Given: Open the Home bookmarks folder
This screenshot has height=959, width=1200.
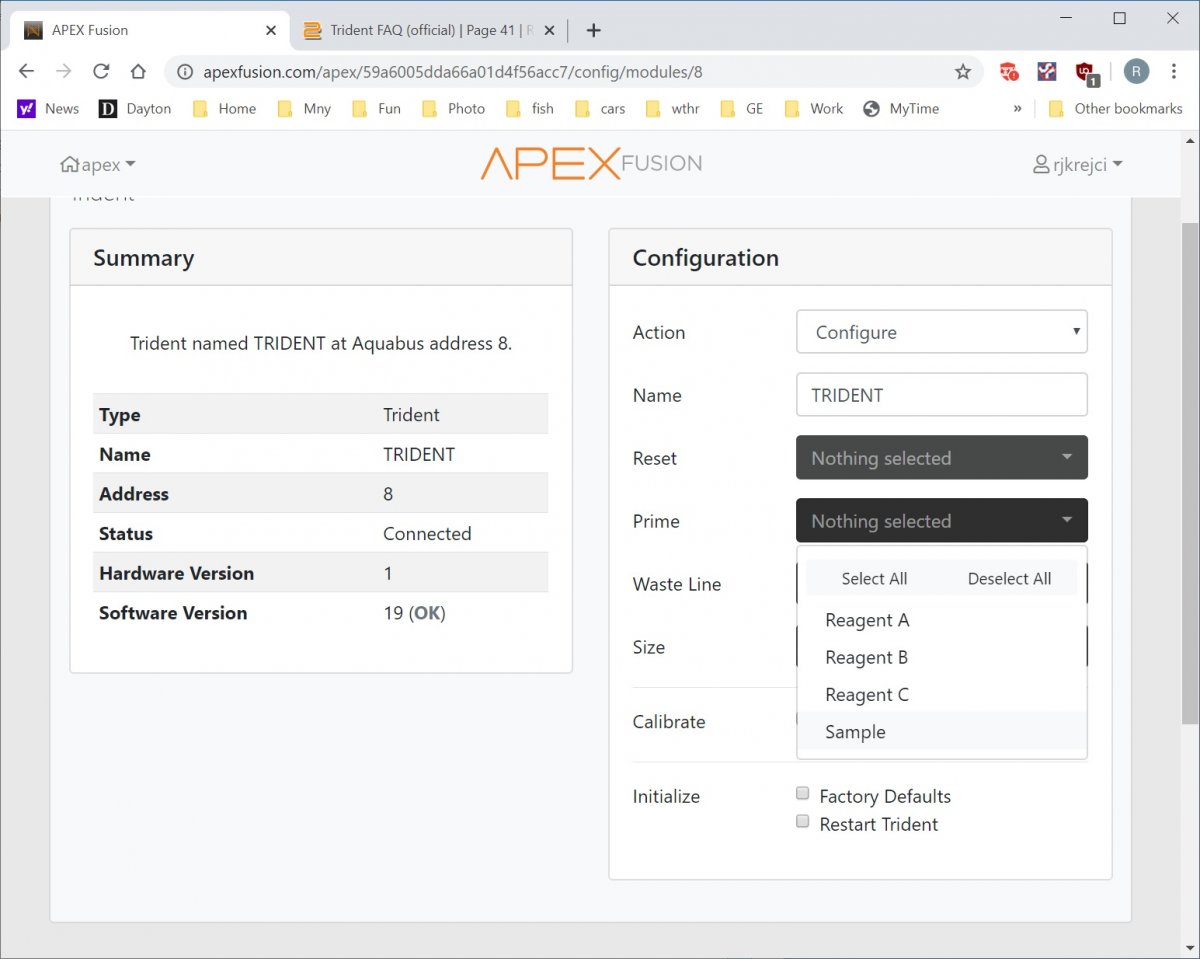Looking at the screenshot, I should (224, 108).
